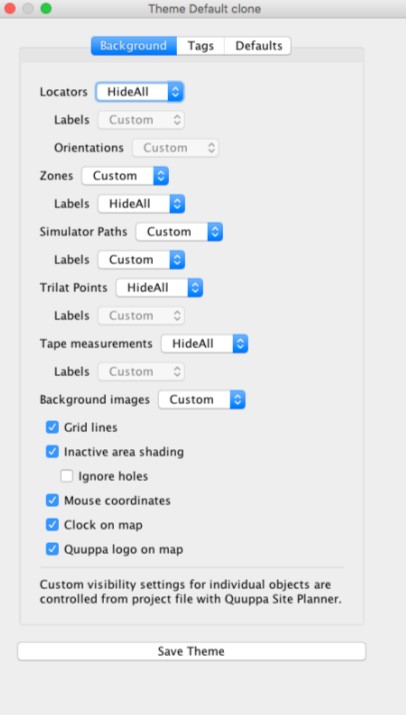Disable Quuppa logo on map
The image size is (406, 715).
[x=52, y=549]
